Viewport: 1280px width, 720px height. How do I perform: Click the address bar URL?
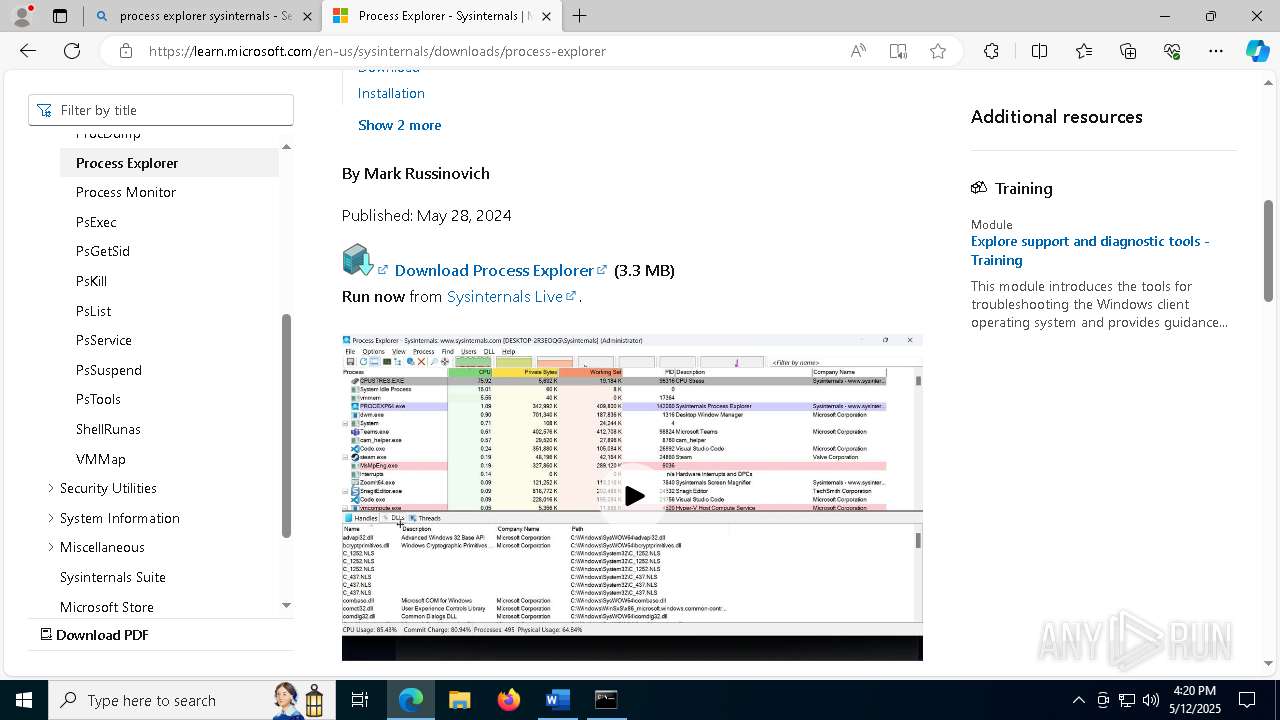377,51
